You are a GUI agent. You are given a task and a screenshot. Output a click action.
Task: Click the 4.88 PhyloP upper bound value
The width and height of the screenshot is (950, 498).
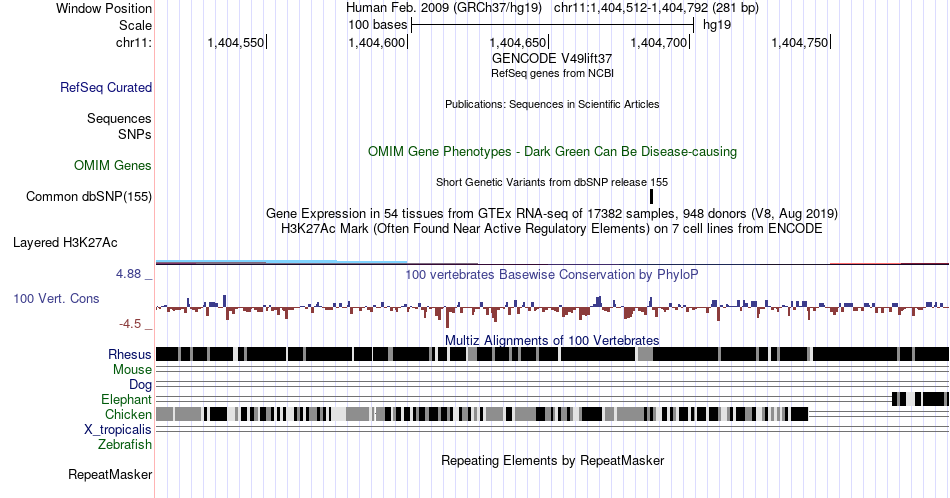point(128,274)
